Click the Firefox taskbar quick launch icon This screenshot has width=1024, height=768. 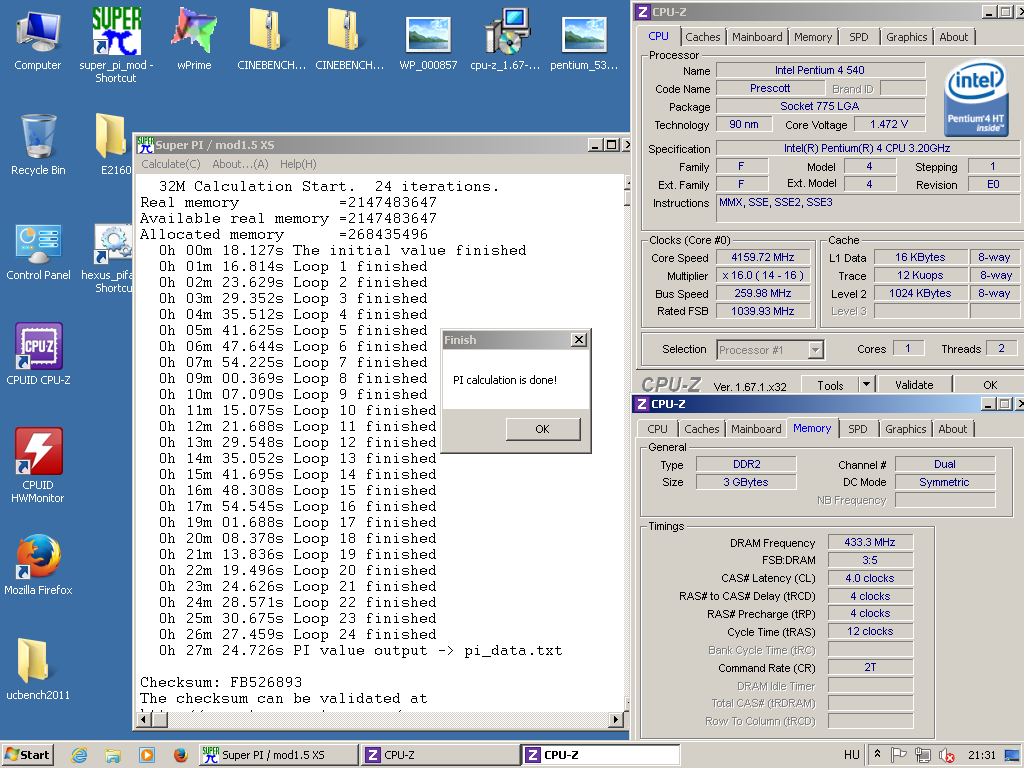(x=181, y=755)
